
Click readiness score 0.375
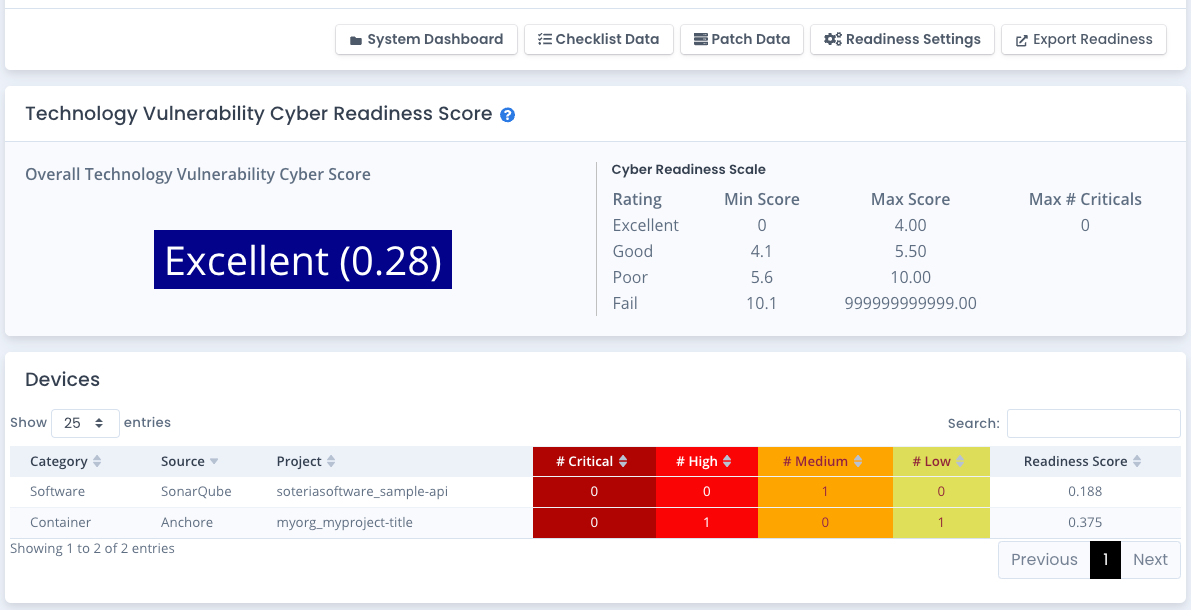coord(1085,523)
